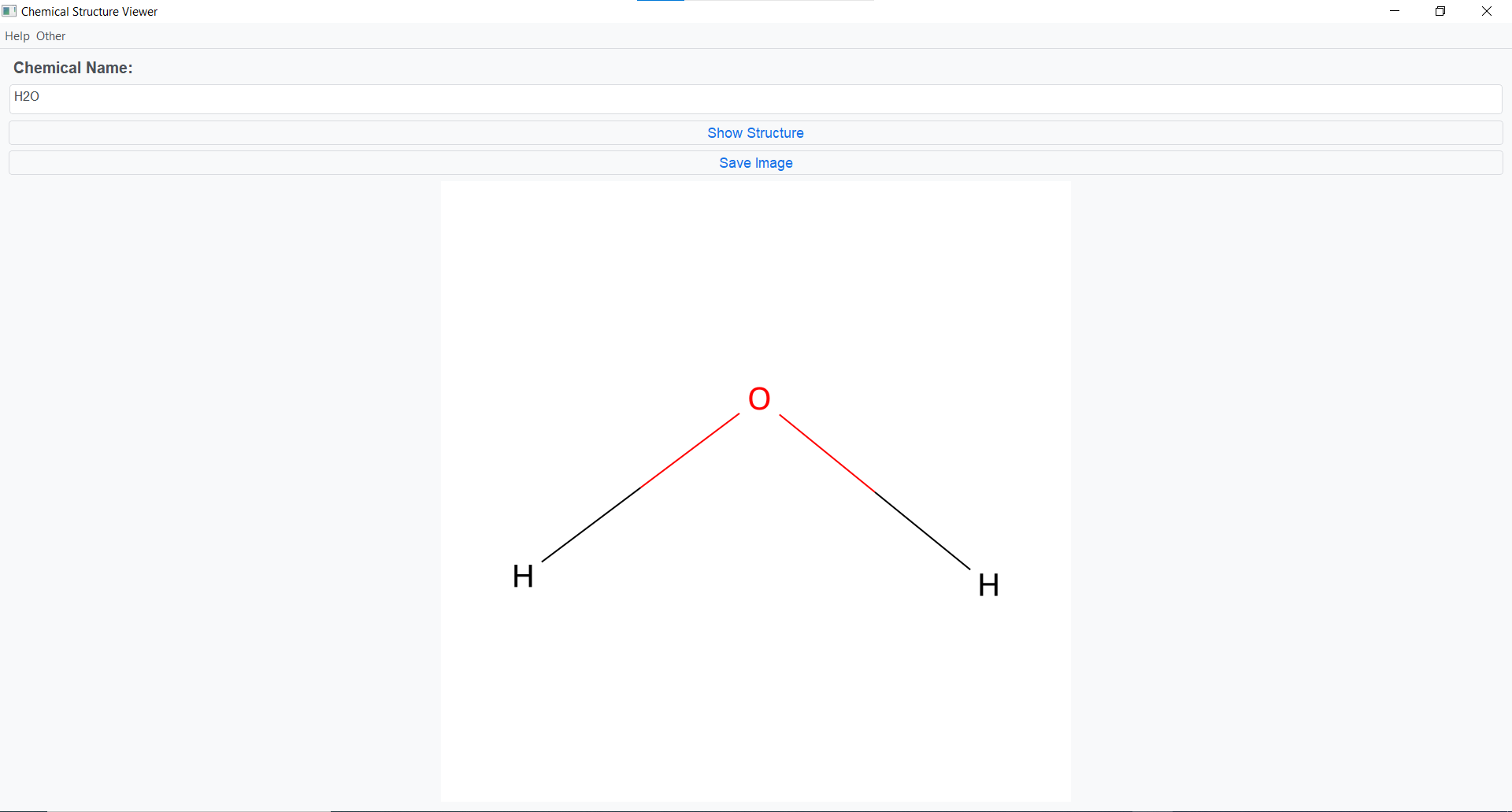
Task: Click the window title text
Action: pos(89,12)
